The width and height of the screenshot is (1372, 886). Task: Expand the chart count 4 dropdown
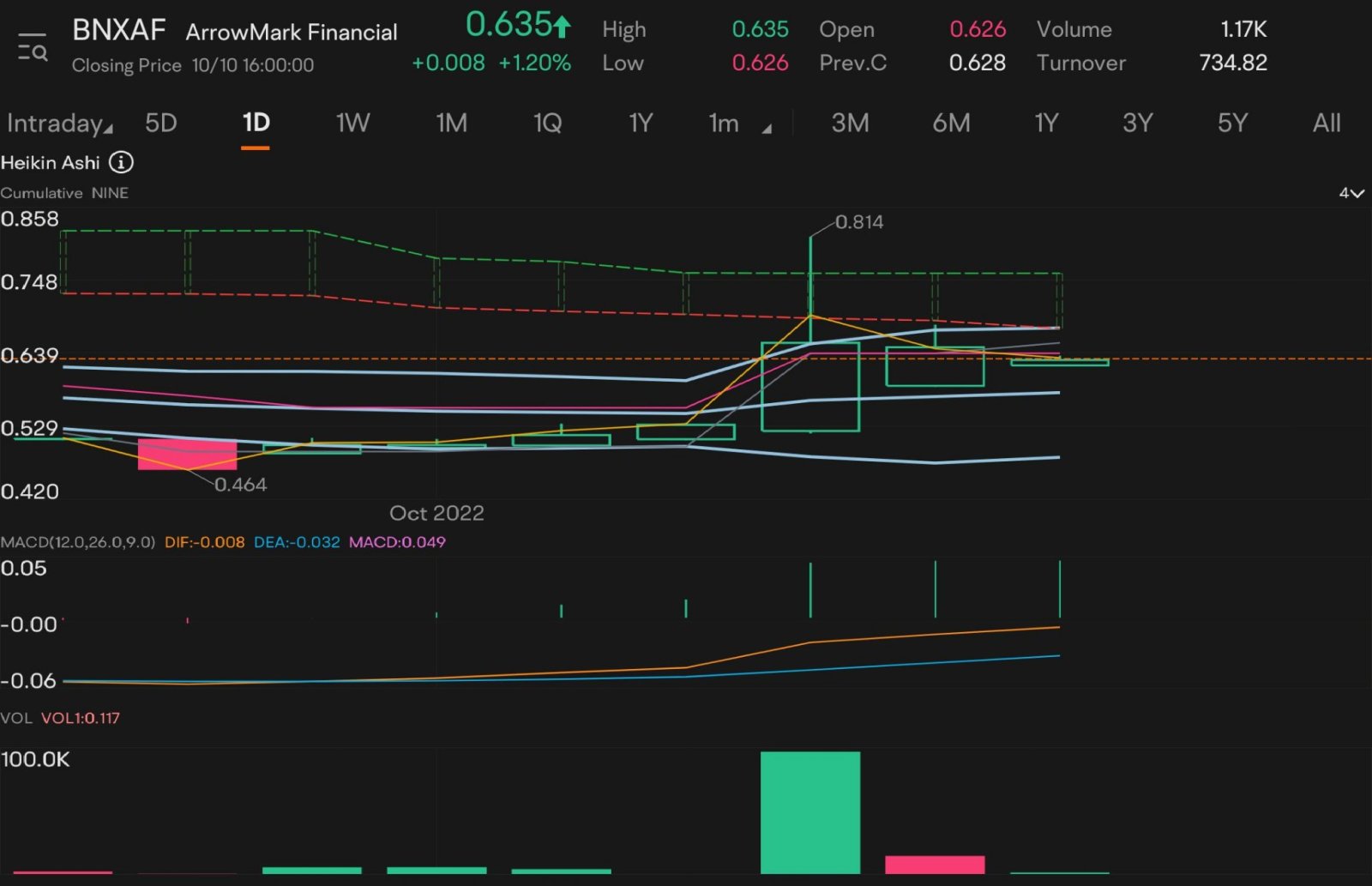tap(1351, 193)
